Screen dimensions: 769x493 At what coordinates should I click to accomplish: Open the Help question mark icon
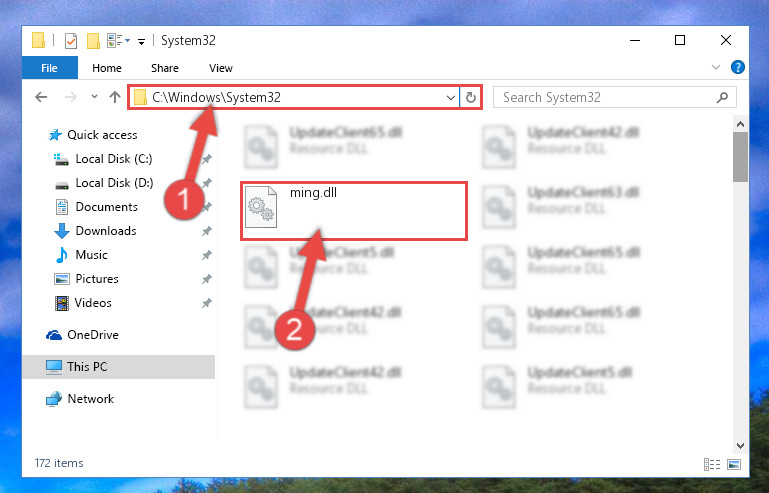click(738, 67)
